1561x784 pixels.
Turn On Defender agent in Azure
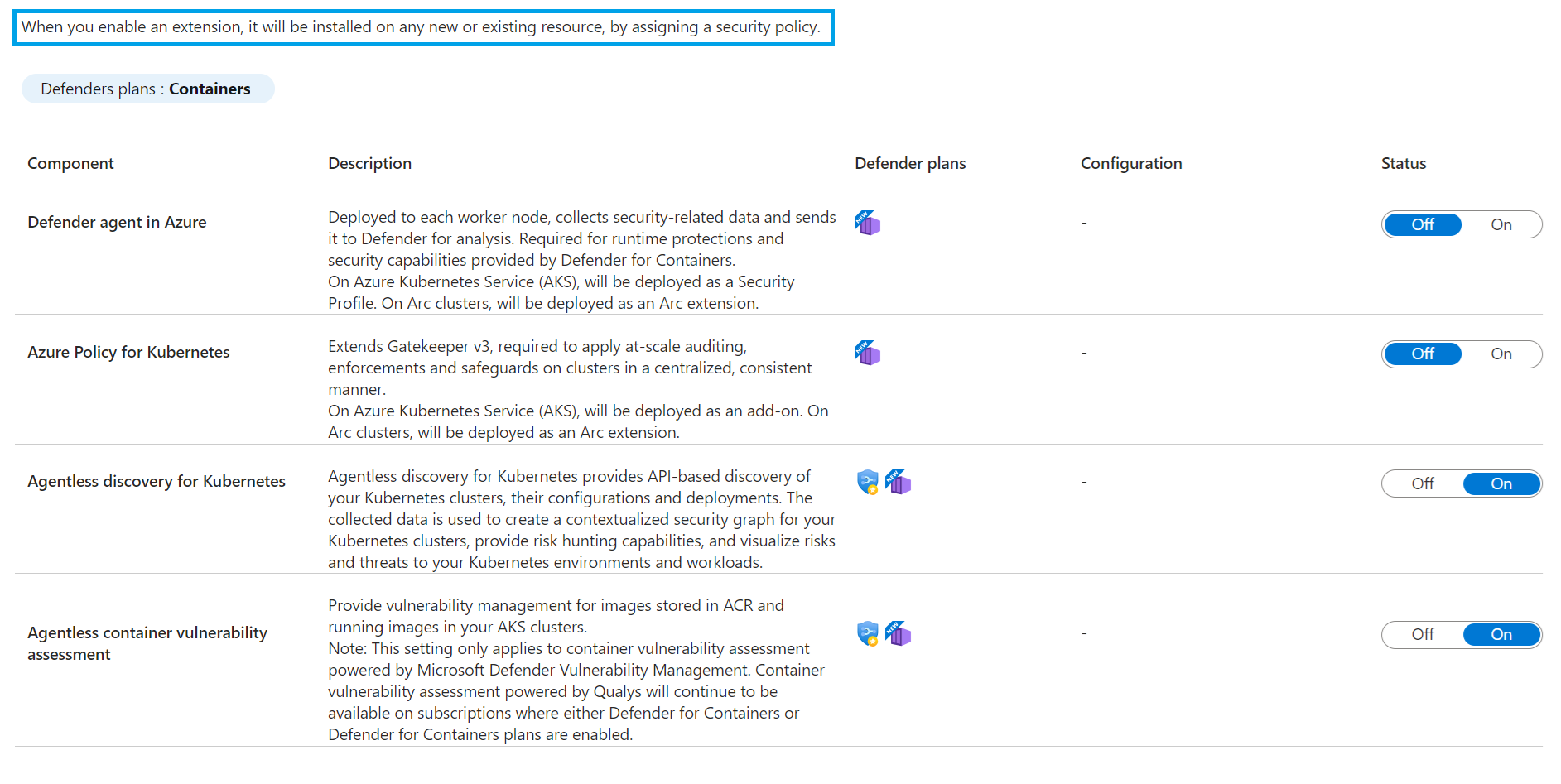pos(1501,224)
